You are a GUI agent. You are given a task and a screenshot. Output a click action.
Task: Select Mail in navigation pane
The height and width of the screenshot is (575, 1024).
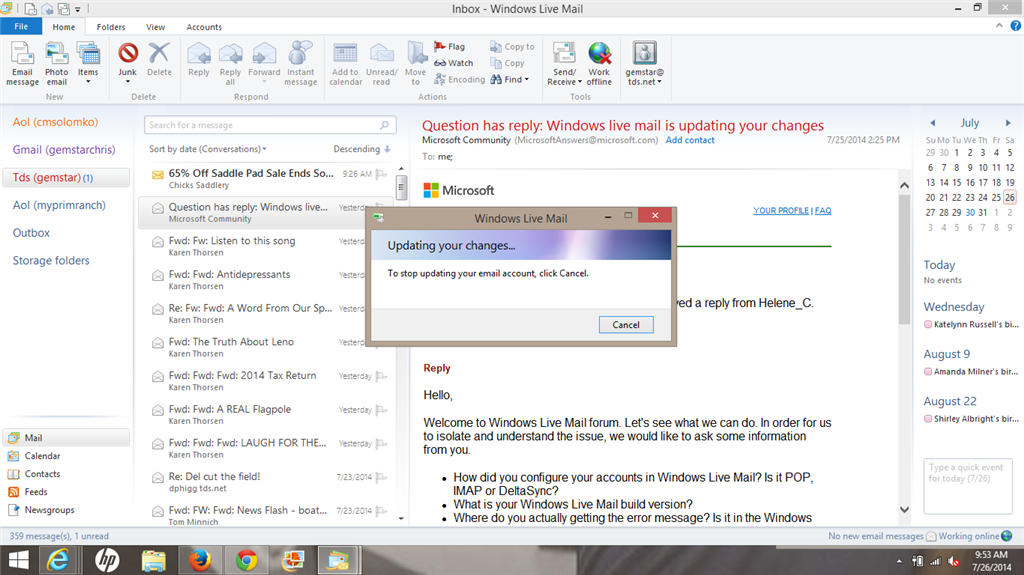coord(66,438)
